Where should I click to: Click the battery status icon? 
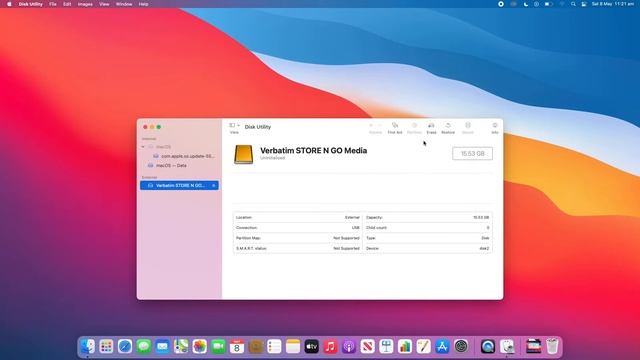coord(549,4)
